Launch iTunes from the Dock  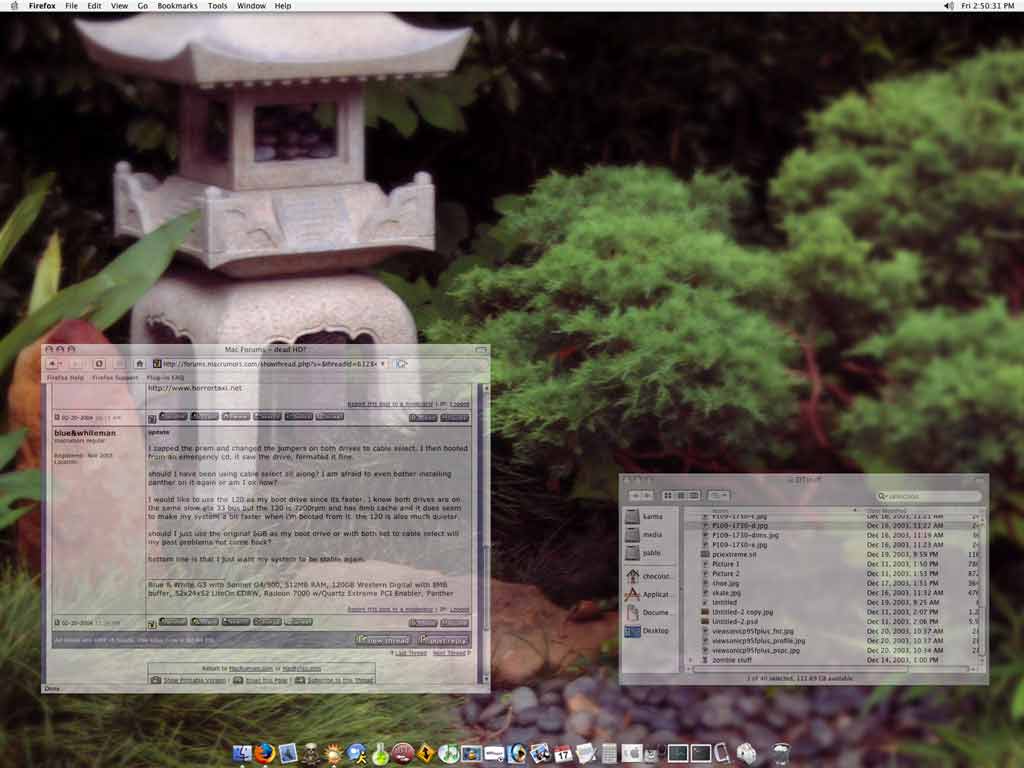pos(449,754)
